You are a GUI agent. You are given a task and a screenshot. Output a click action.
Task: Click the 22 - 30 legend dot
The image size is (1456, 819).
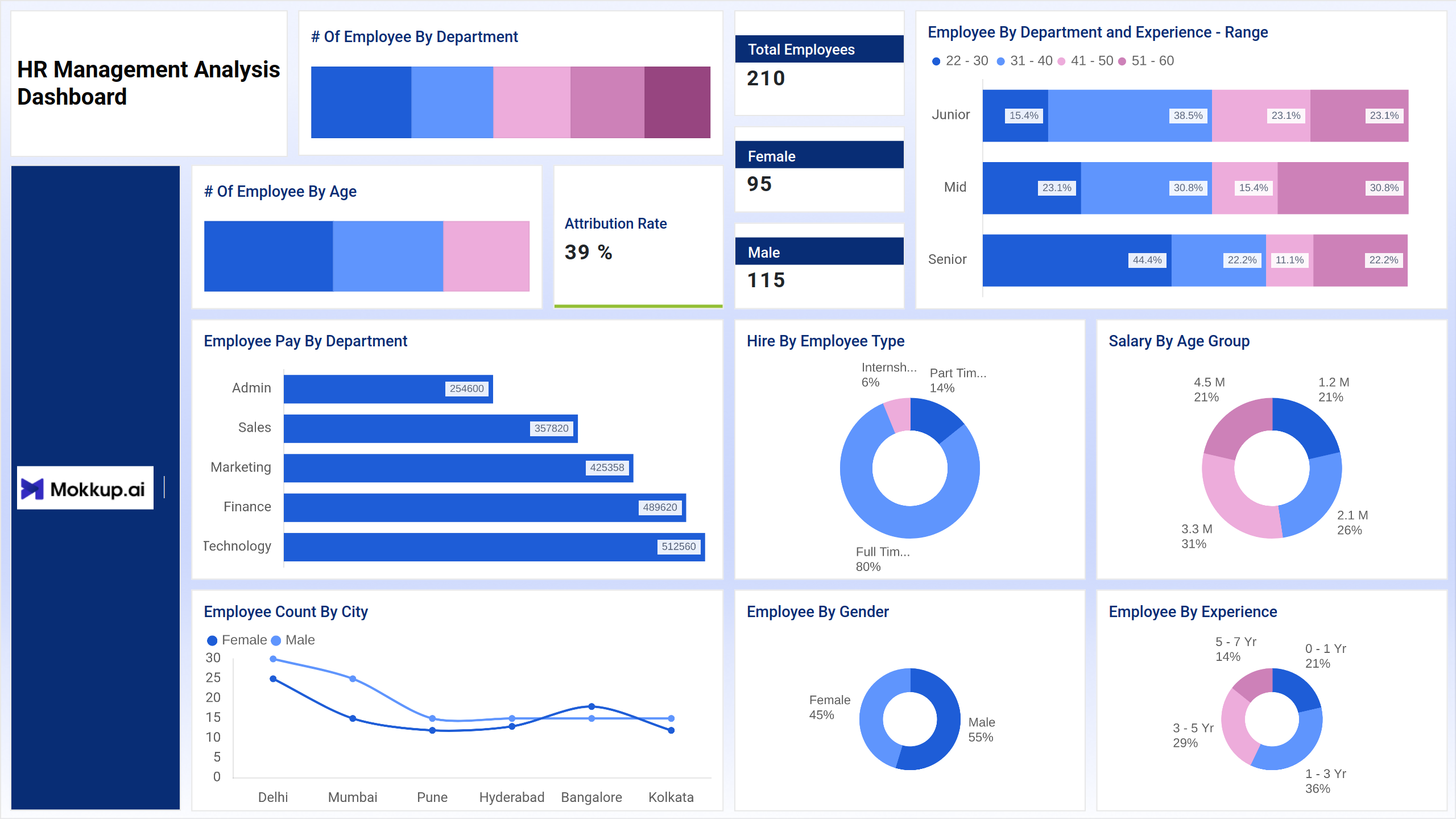coord(936,61)
